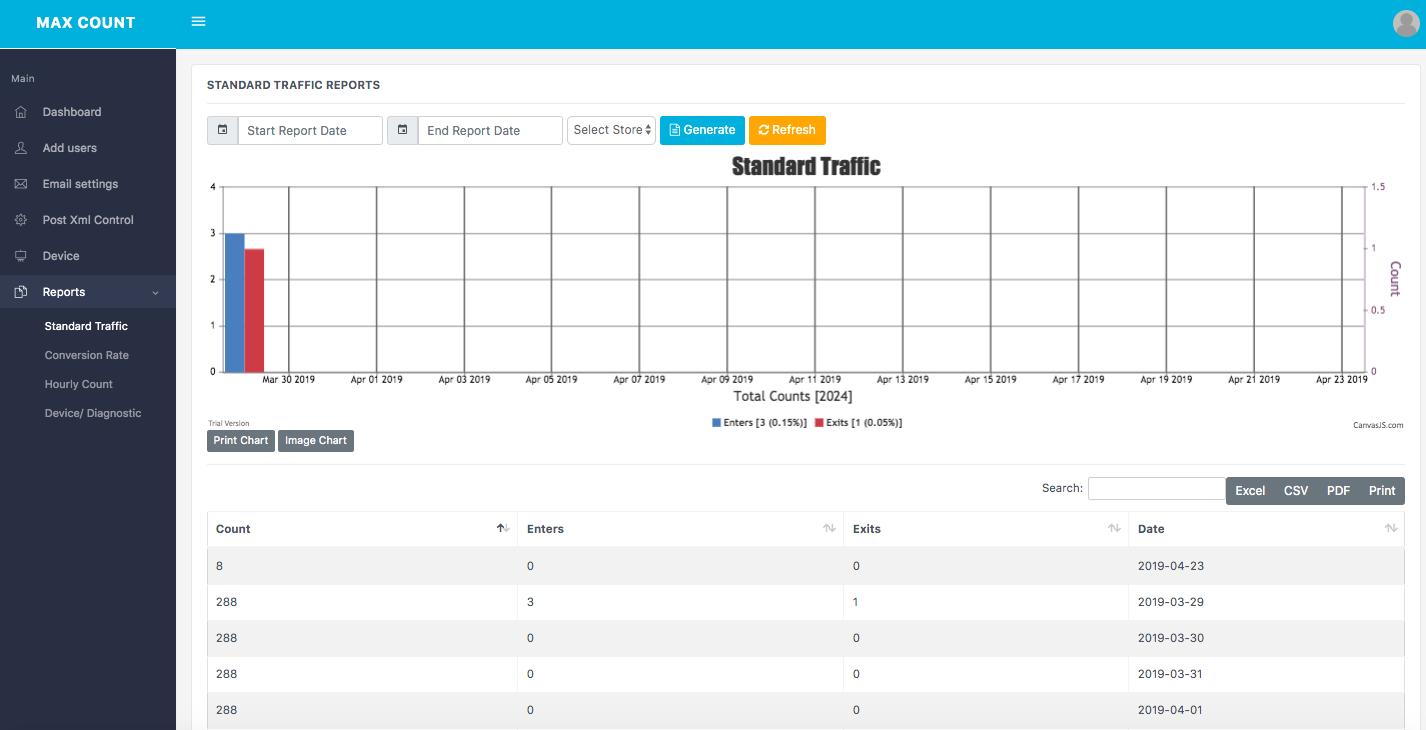Click calendar icon beside Start Report Date
Image resolution: width=1426 pixels, height=730 pixels.
[222, 130]
